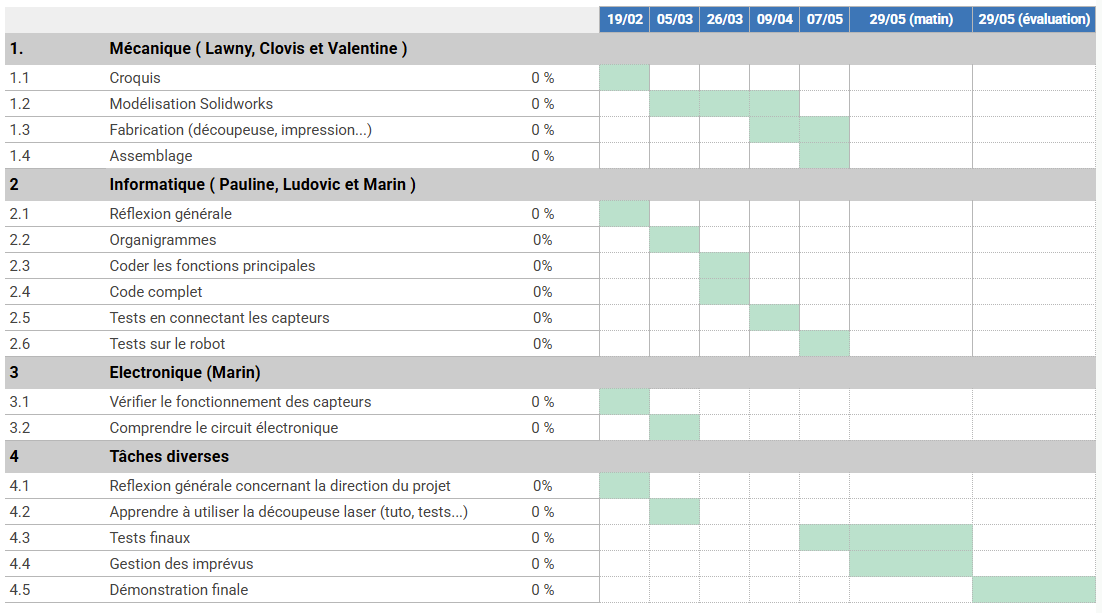Select the Mécanique section header row

[257, 48]
